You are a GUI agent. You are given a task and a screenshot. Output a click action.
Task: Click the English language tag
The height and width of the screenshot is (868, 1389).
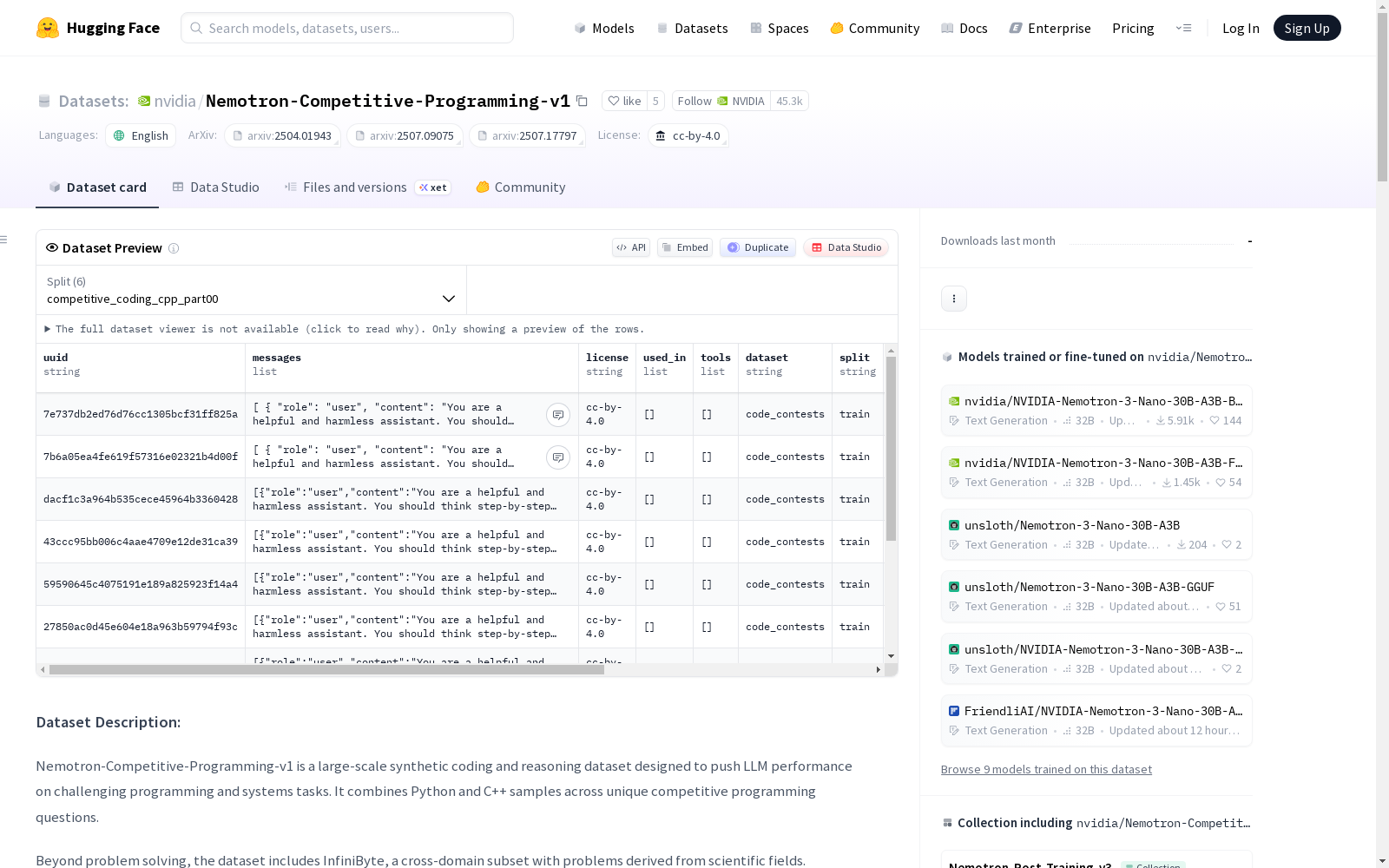coord(141,136)
